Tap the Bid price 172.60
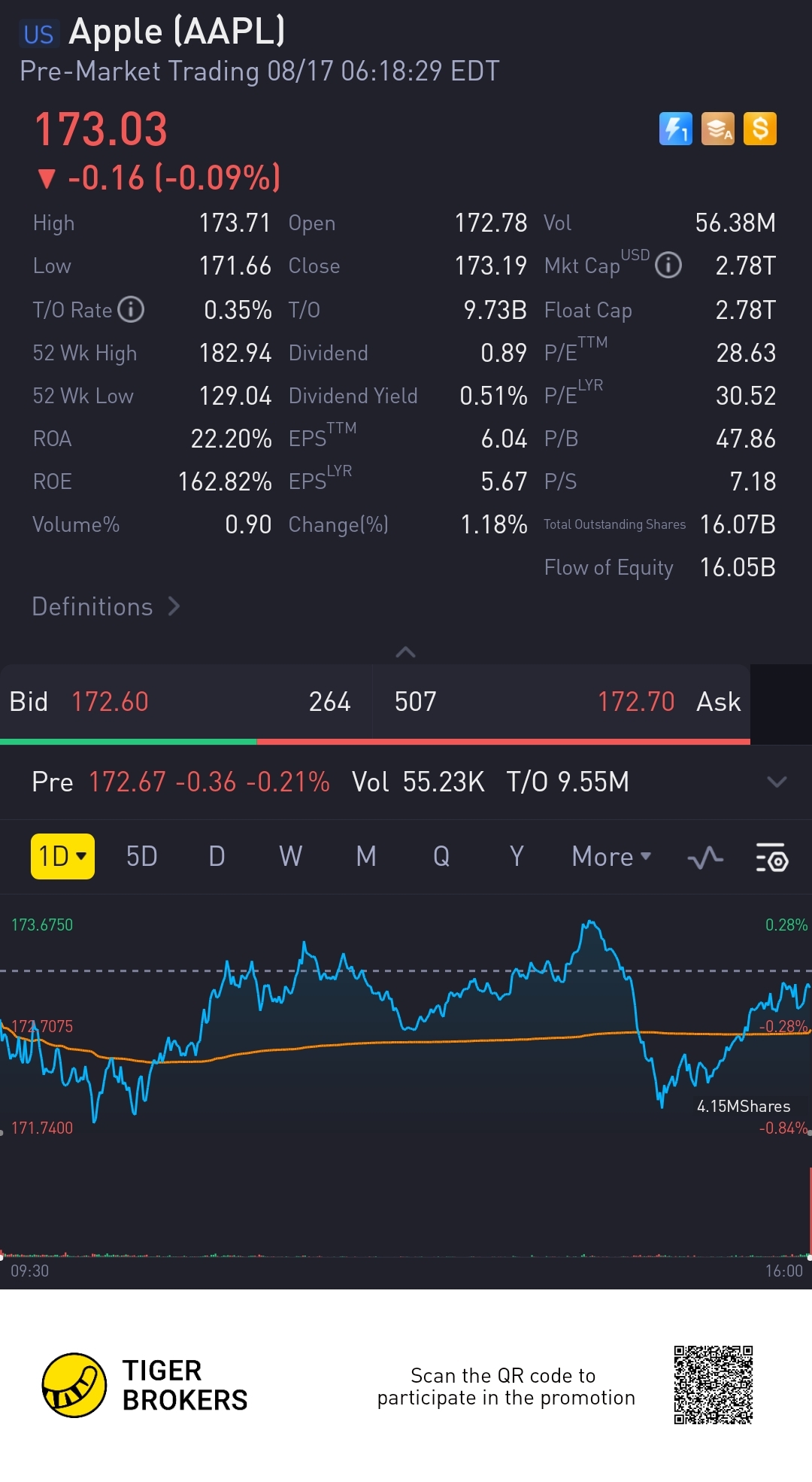The height and width of the screenshot is (1482, 812). pyautogui.click(x=110, y=701)
